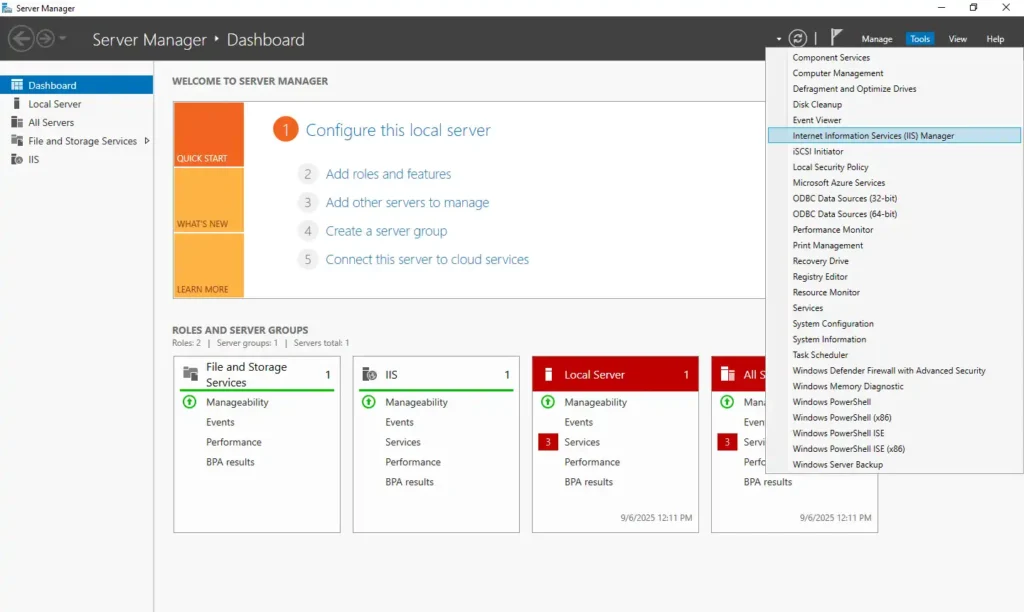Open the dropdown arrow beside the Refresh icon

tap(778, 39)
